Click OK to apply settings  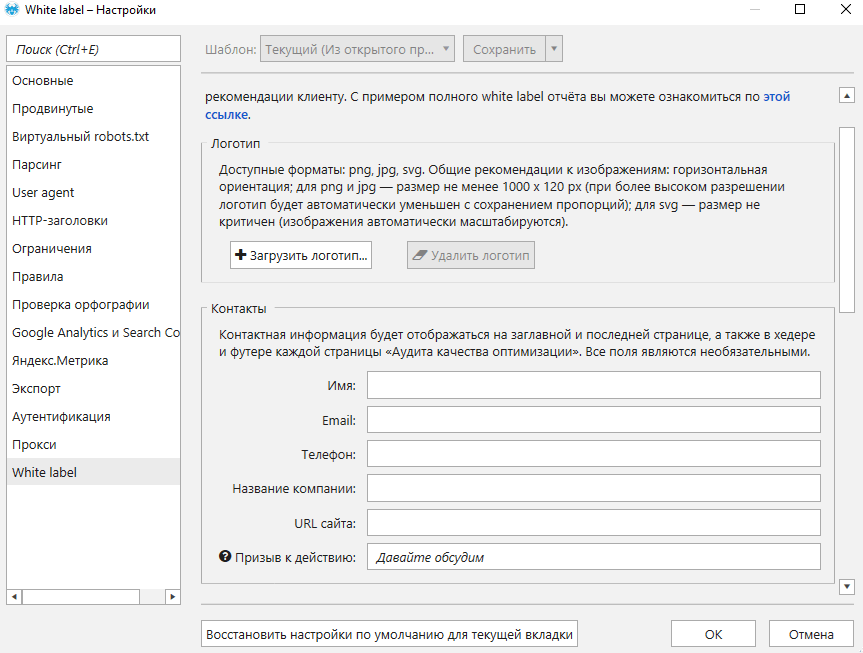[713, 634]
